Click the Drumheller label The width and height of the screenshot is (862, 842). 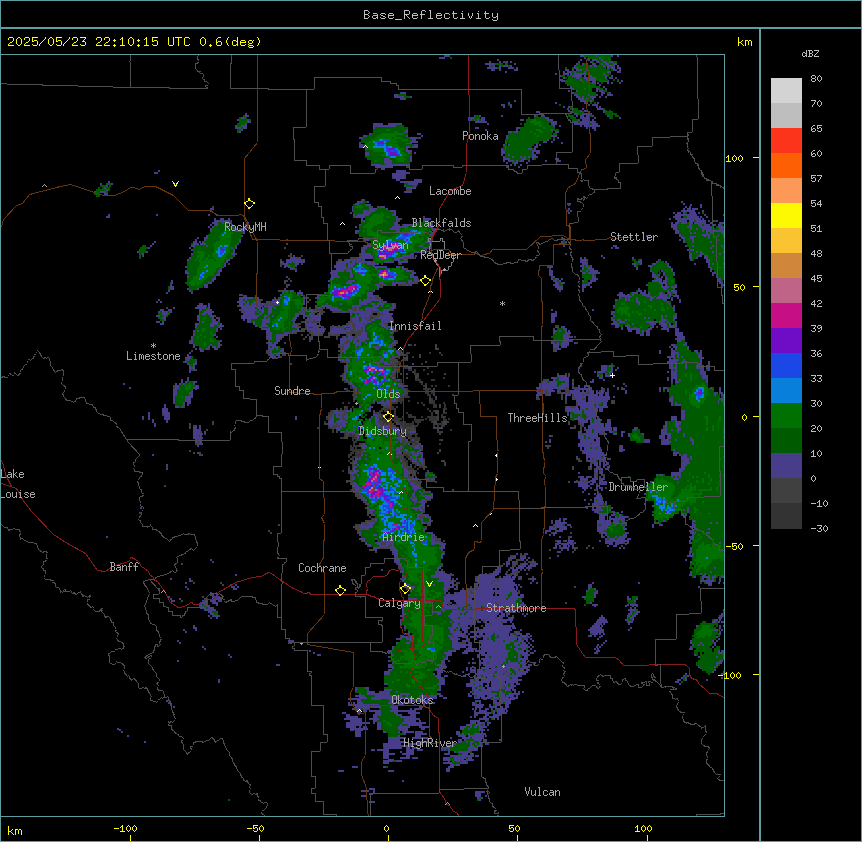pyautogui.click(x=638, y=487)
